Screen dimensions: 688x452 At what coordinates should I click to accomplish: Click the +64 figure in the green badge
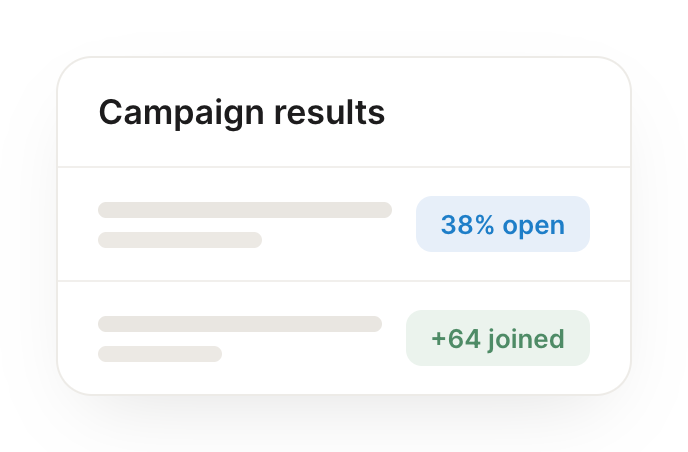(x=456, y=339)
